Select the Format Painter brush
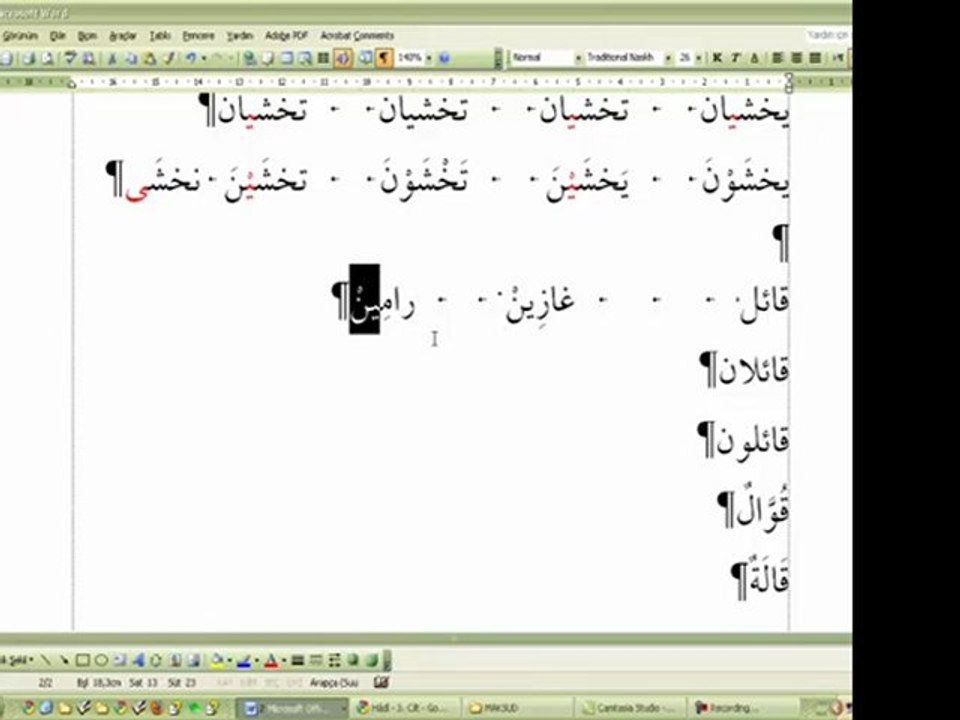 [168, 58]
